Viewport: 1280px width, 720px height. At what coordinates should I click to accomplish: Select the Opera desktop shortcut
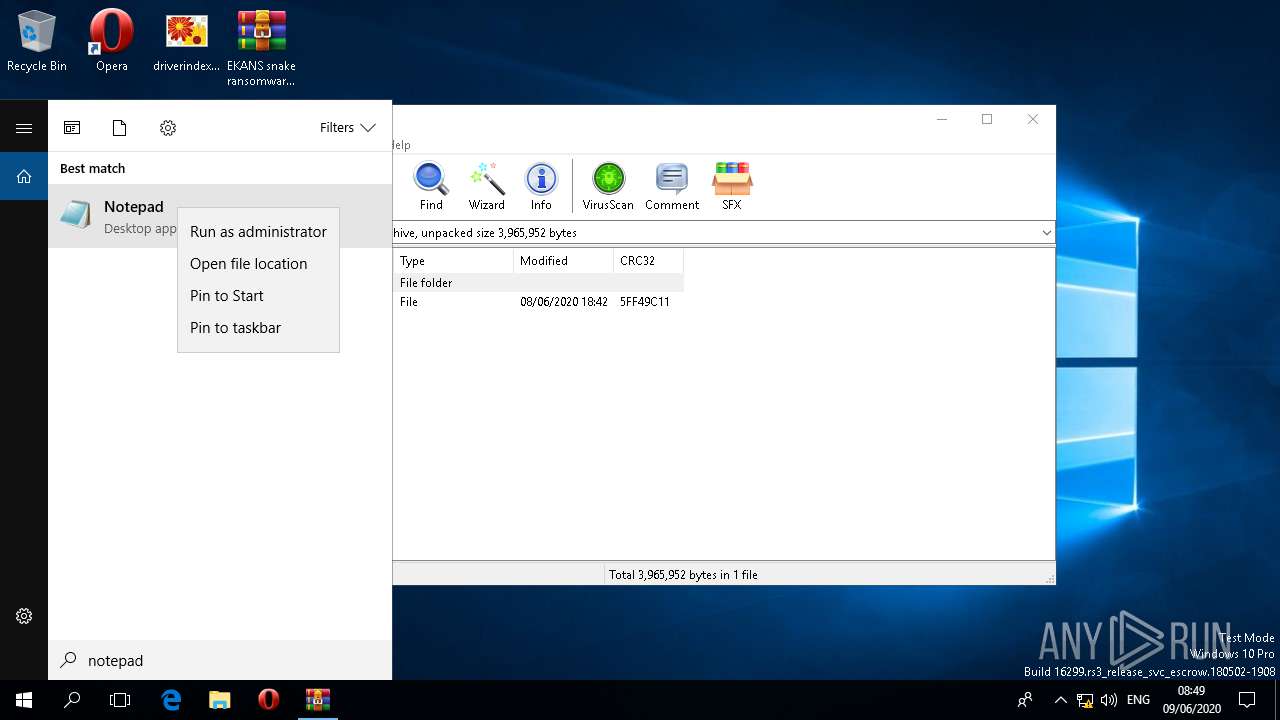click(x=112, y=42)
